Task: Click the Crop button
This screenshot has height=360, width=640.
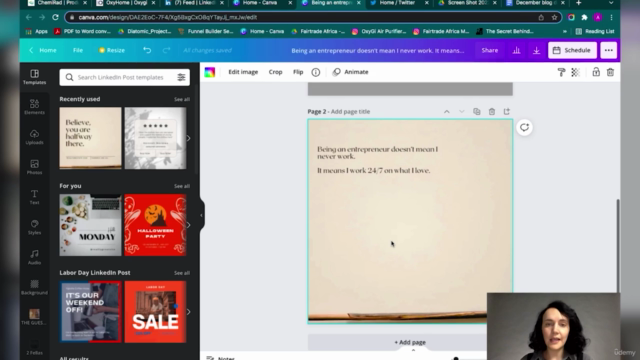Action: 276,72
